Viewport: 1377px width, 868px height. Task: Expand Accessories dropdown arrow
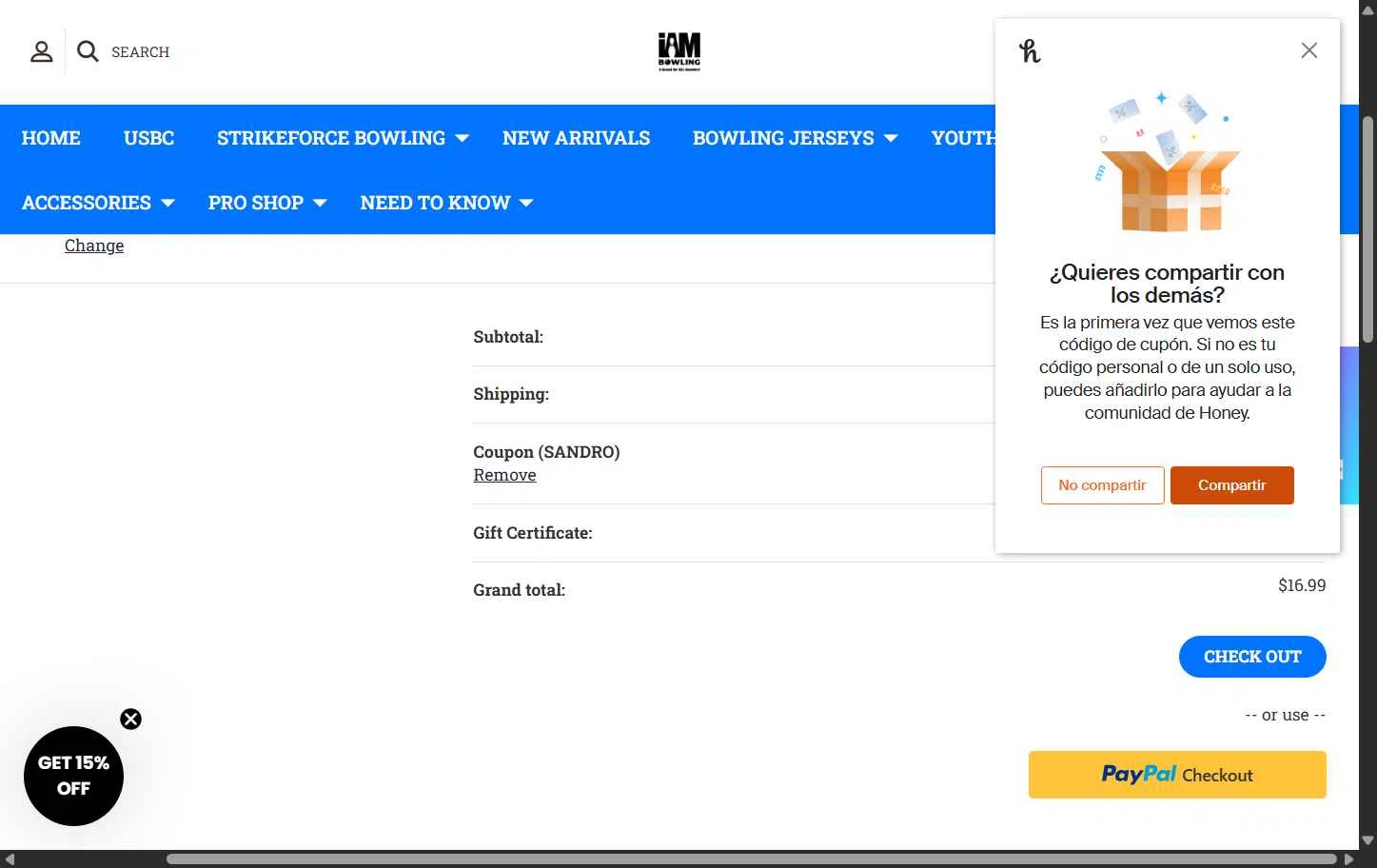click(168, 204)
